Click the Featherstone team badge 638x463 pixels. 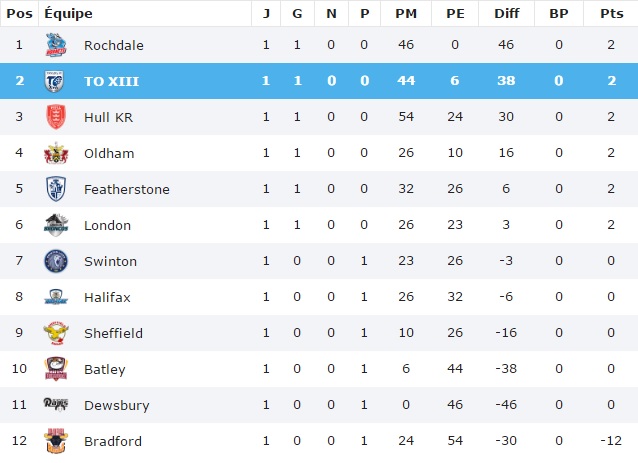(56, 190)
